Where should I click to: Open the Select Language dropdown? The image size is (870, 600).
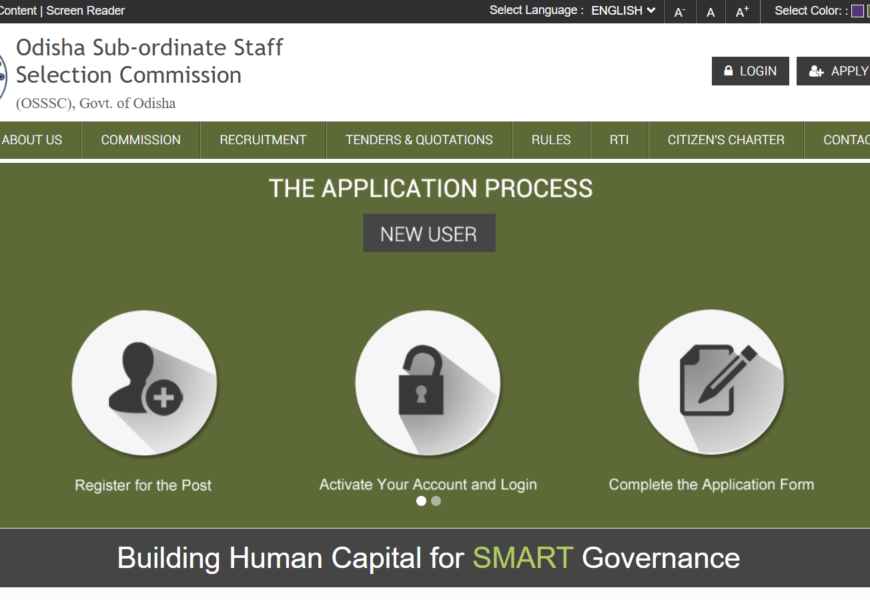point(622,11)
